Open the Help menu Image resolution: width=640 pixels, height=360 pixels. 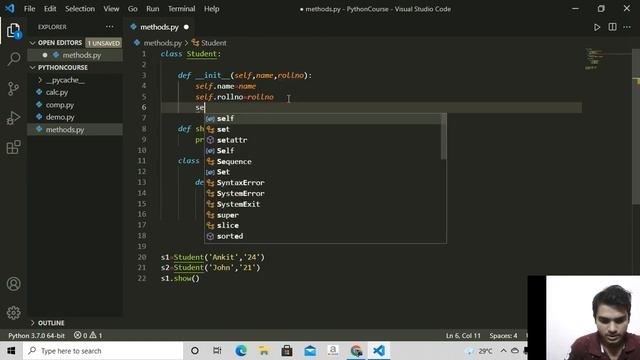point(211,9)
